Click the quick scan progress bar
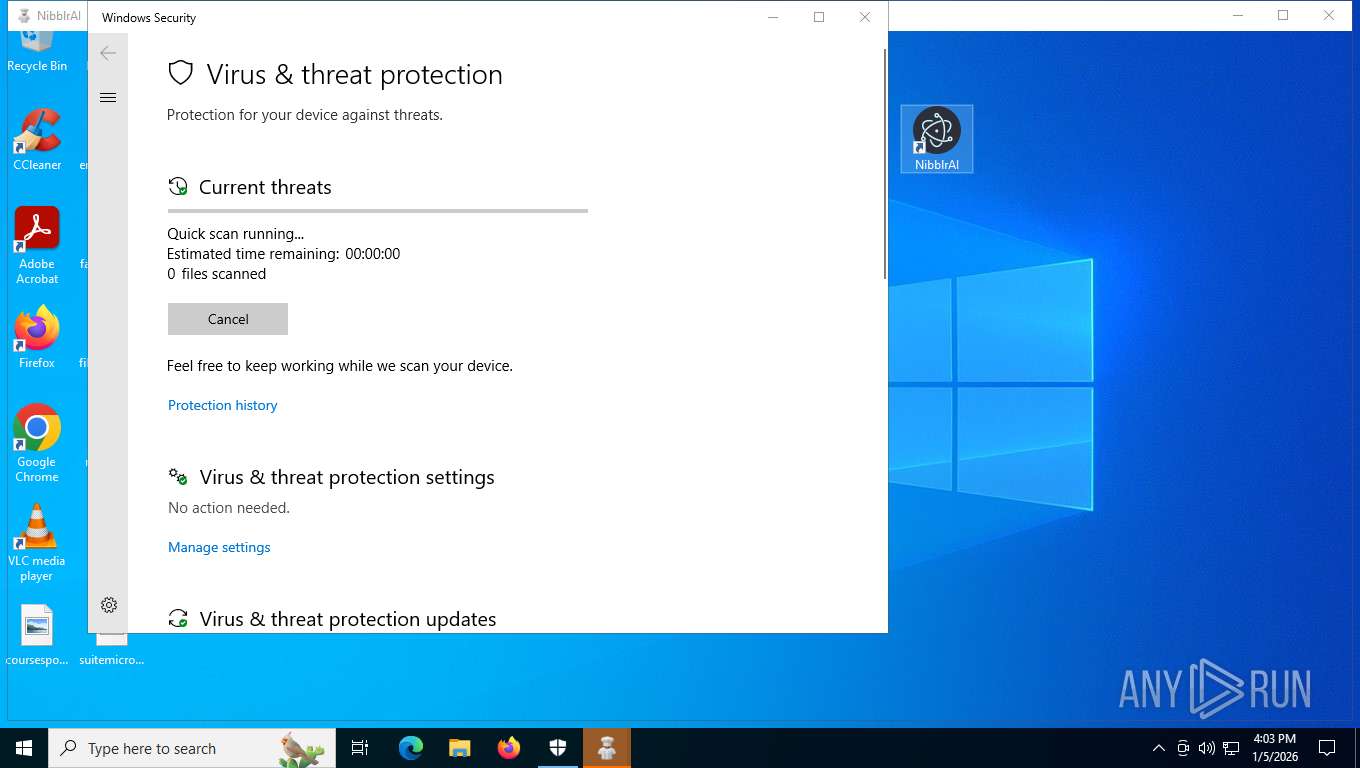This screenshot has height=768, width=1360. coord(378,211)
